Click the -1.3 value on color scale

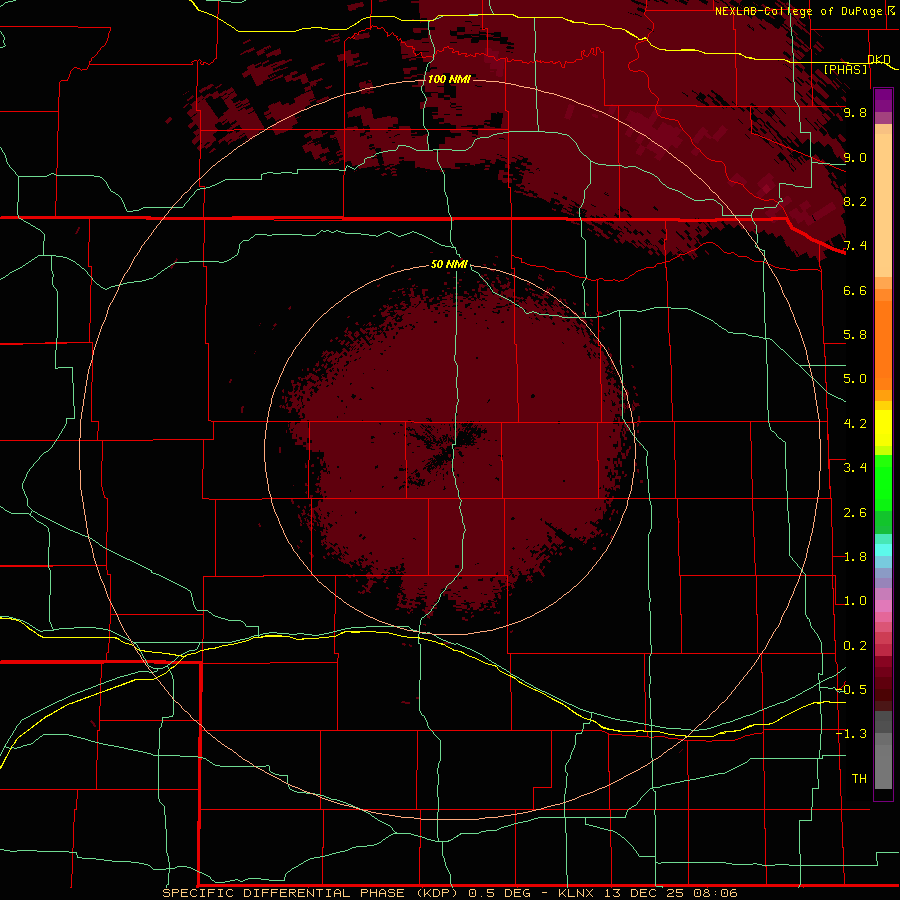852,734
